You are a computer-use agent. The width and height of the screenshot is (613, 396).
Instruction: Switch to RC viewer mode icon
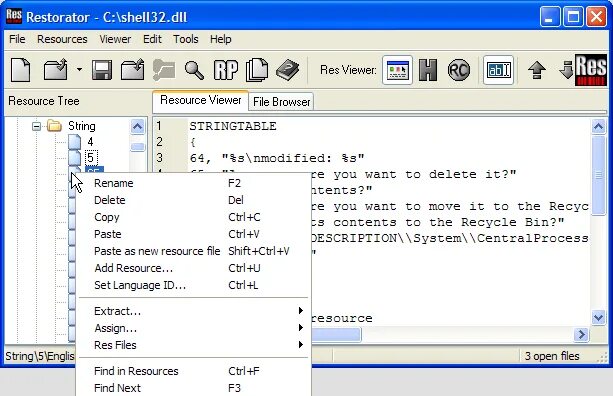click(459, 70)
